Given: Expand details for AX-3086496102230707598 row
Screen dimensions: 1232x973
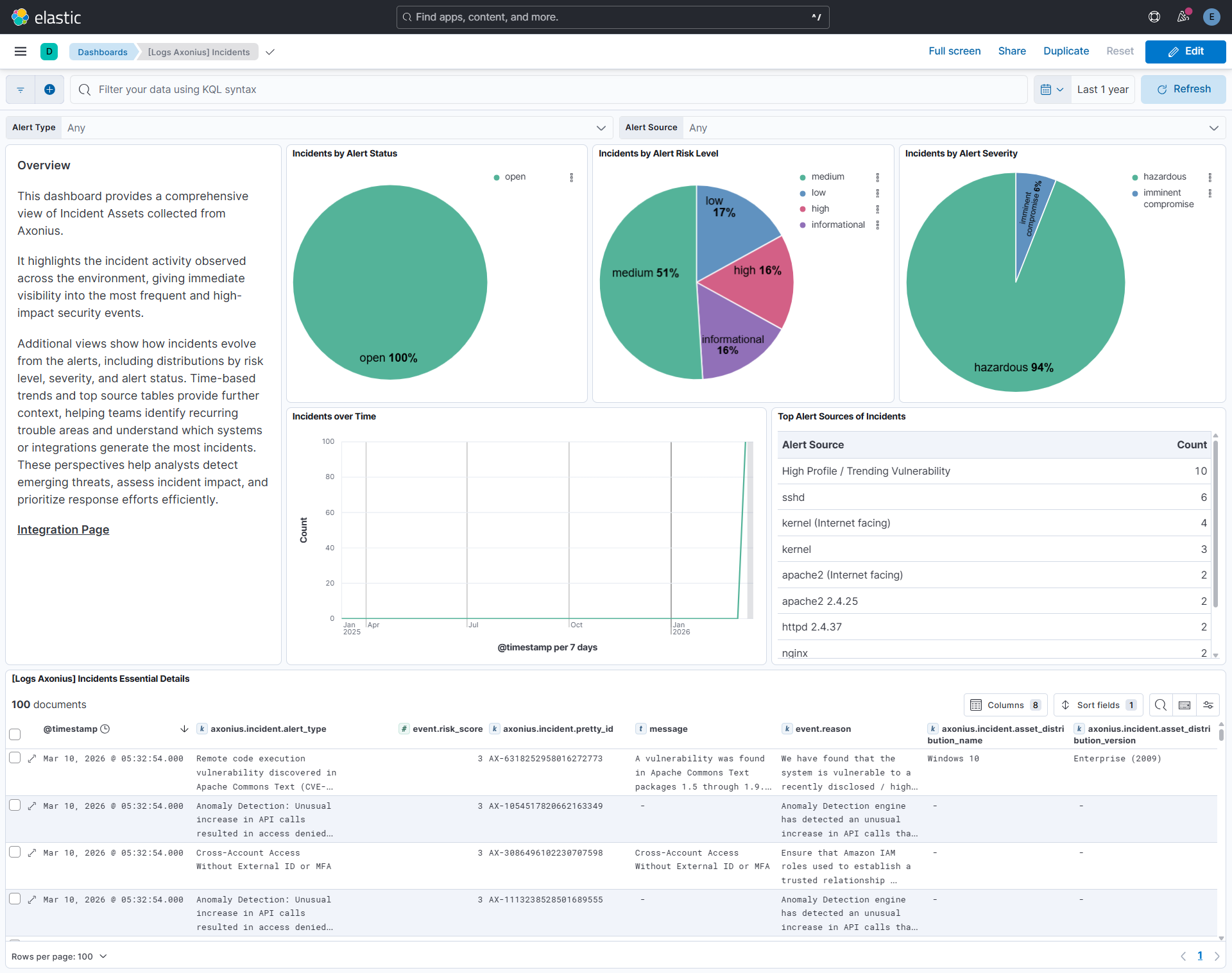Looking at the screenshot, I should tap(32, 853).
